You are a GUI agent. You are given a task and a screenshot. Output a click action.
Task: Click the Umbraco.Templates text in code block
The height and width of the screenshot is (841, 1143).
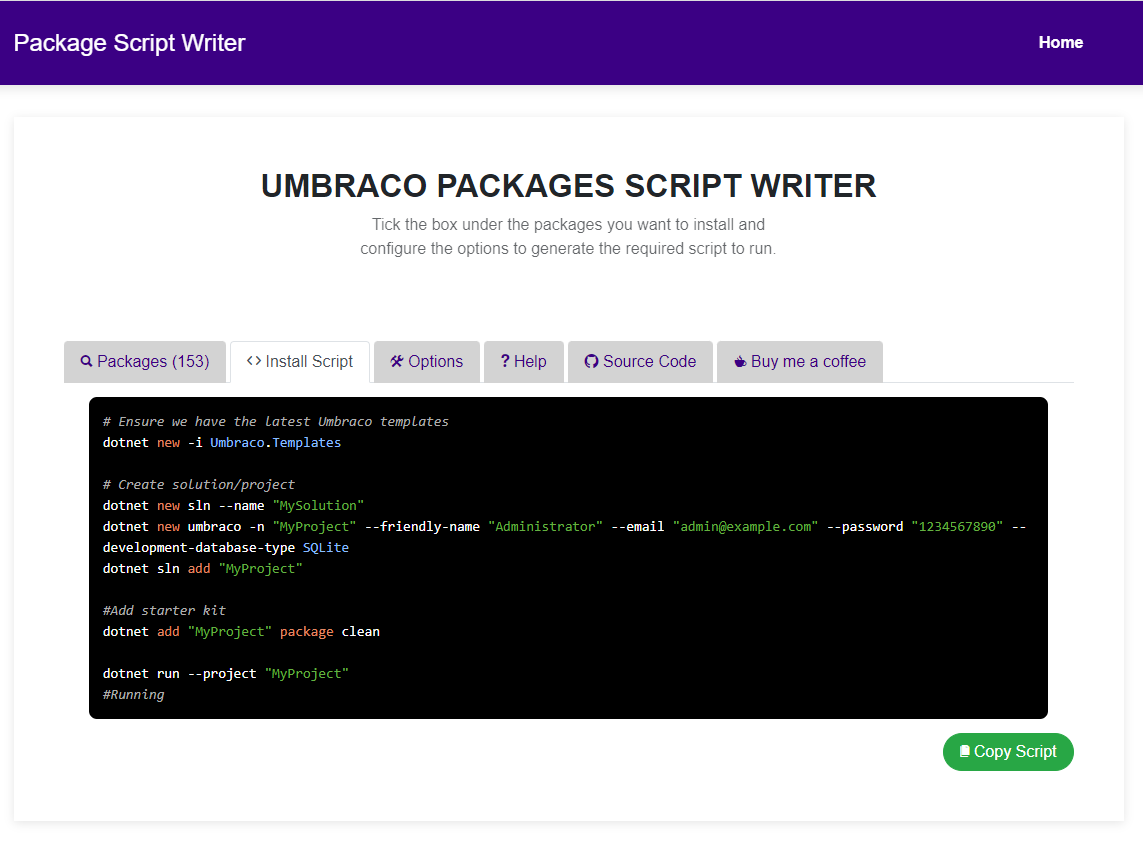(275, 443)
